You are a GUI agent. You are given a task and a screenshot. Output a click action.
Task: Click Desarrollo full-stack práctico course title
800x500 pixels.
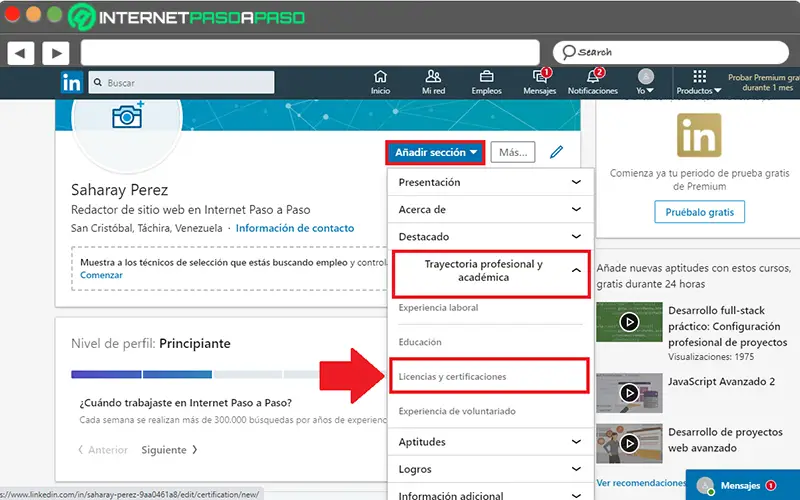728,326
